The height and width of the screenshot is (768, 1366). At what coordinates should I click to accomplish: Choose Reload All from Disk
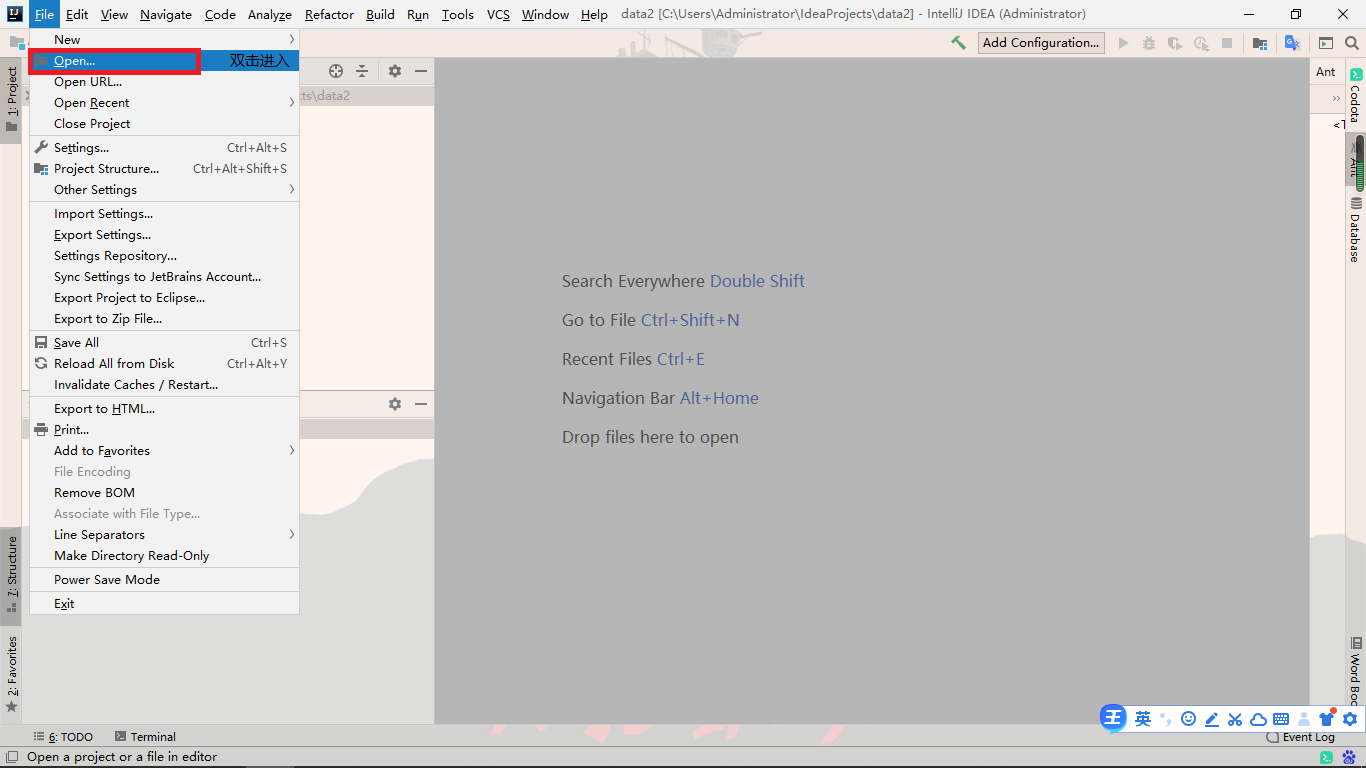(x=164, y=364)
